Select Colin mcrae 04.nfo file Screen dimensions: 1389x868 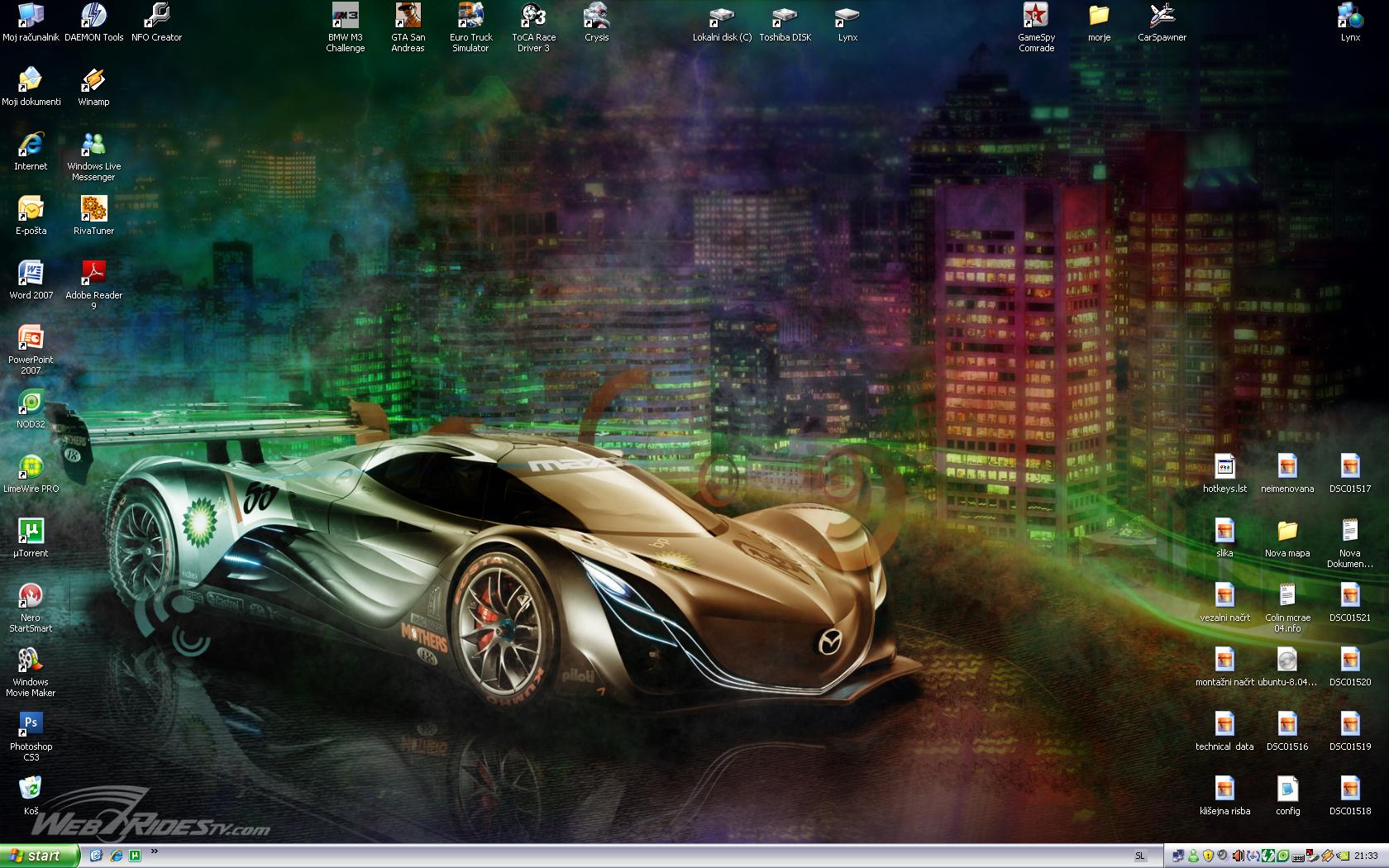pos(1287,608)
